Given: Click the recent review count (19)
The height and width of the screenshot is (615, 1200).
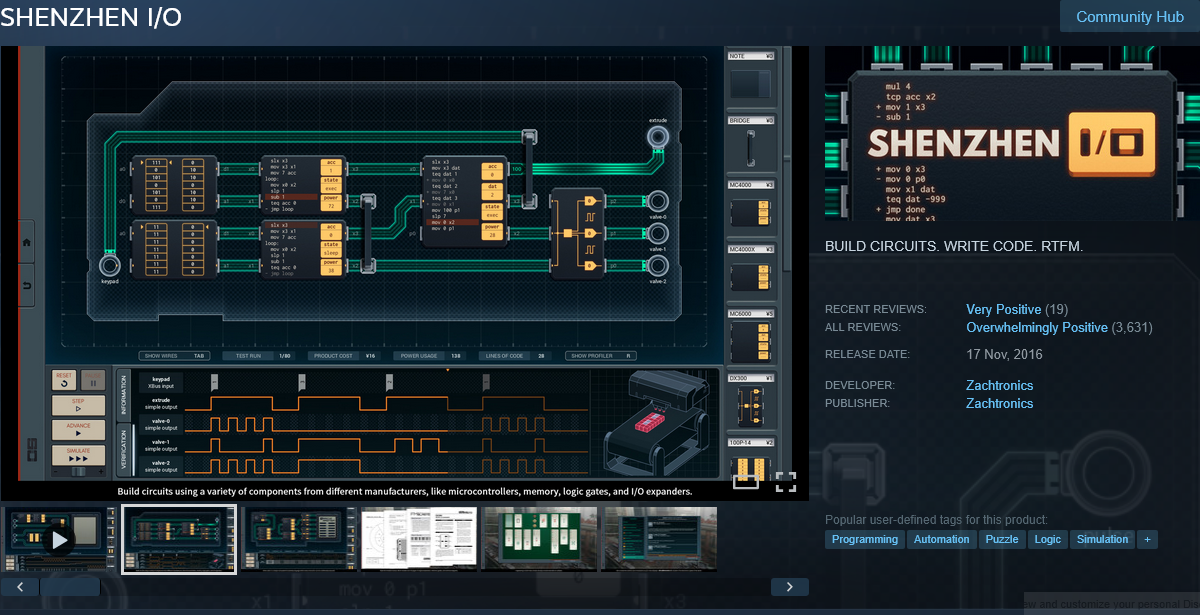Looking at the screenshot, I should 1056,310.
